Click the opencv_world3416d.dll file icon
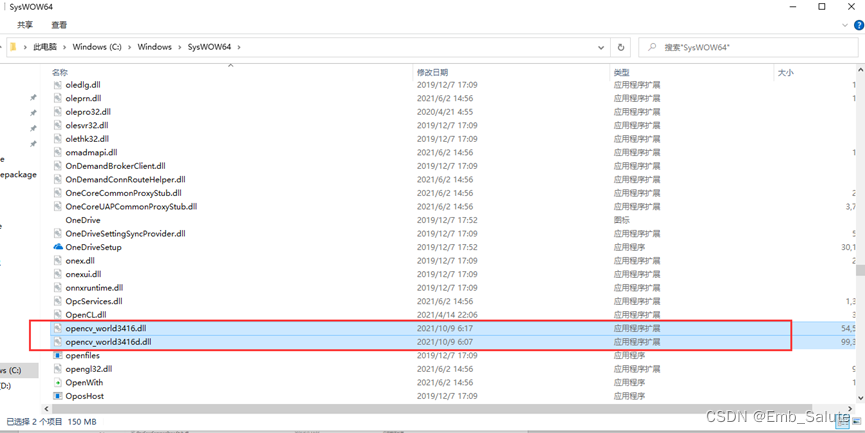 pos(58,342)
